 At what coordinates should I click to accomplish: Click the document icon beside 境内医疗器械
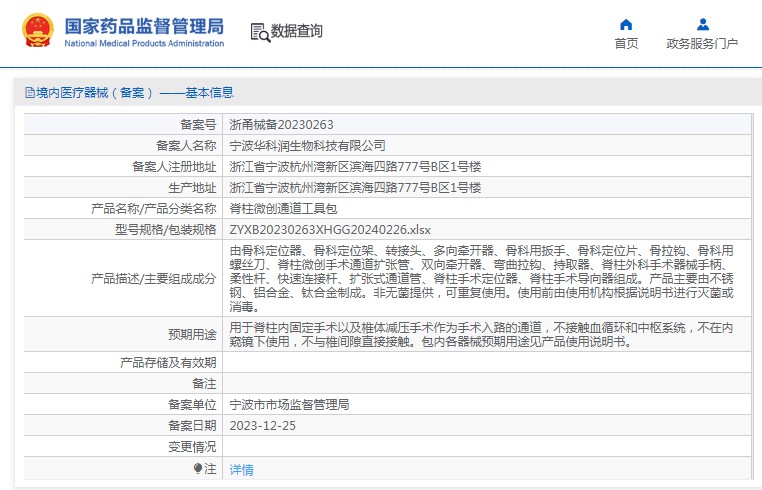(30, 92)
